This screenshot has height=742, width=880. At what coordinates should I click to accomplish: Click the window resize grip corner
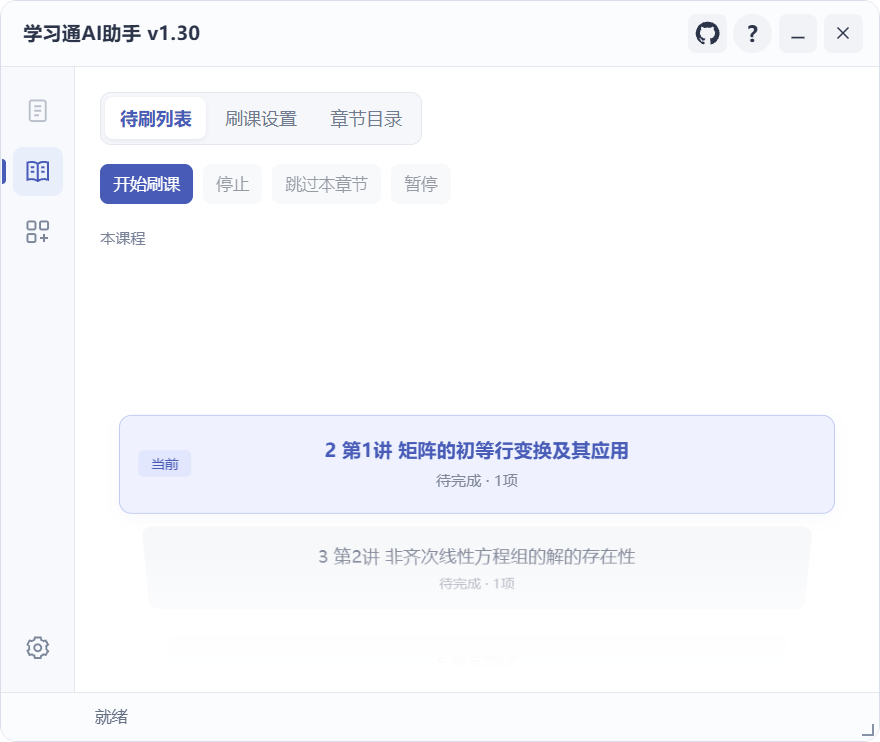(868, 730)
